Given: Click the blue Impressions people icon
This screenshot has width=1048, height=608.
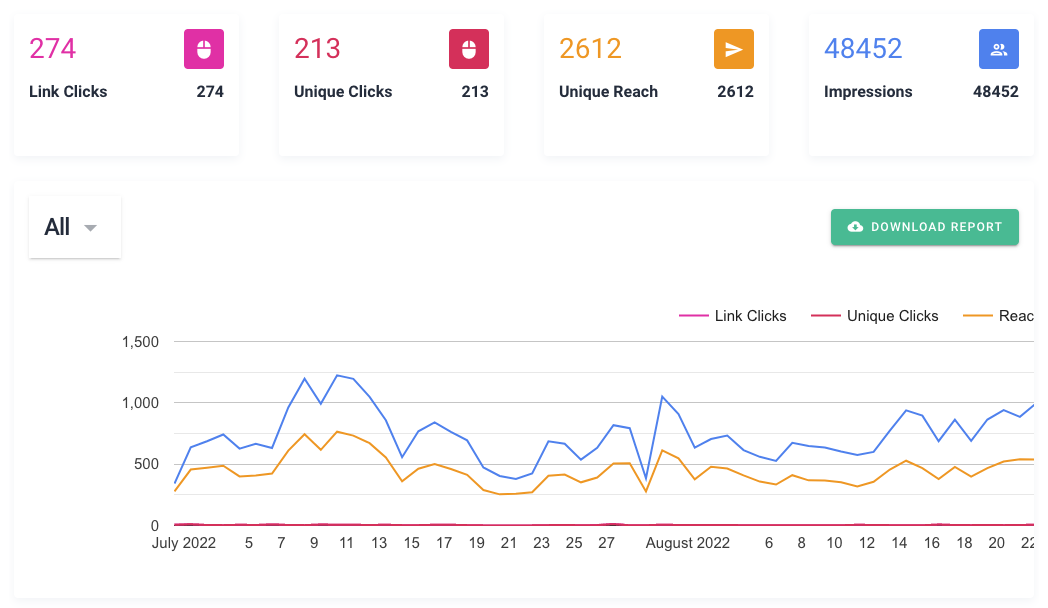Looking at the screenshot, I should (999, 49).
